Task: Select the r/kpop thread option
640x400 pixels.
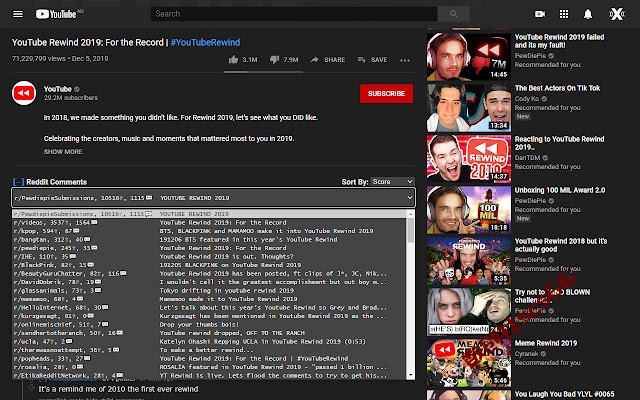Action: [x=209, y=231]
